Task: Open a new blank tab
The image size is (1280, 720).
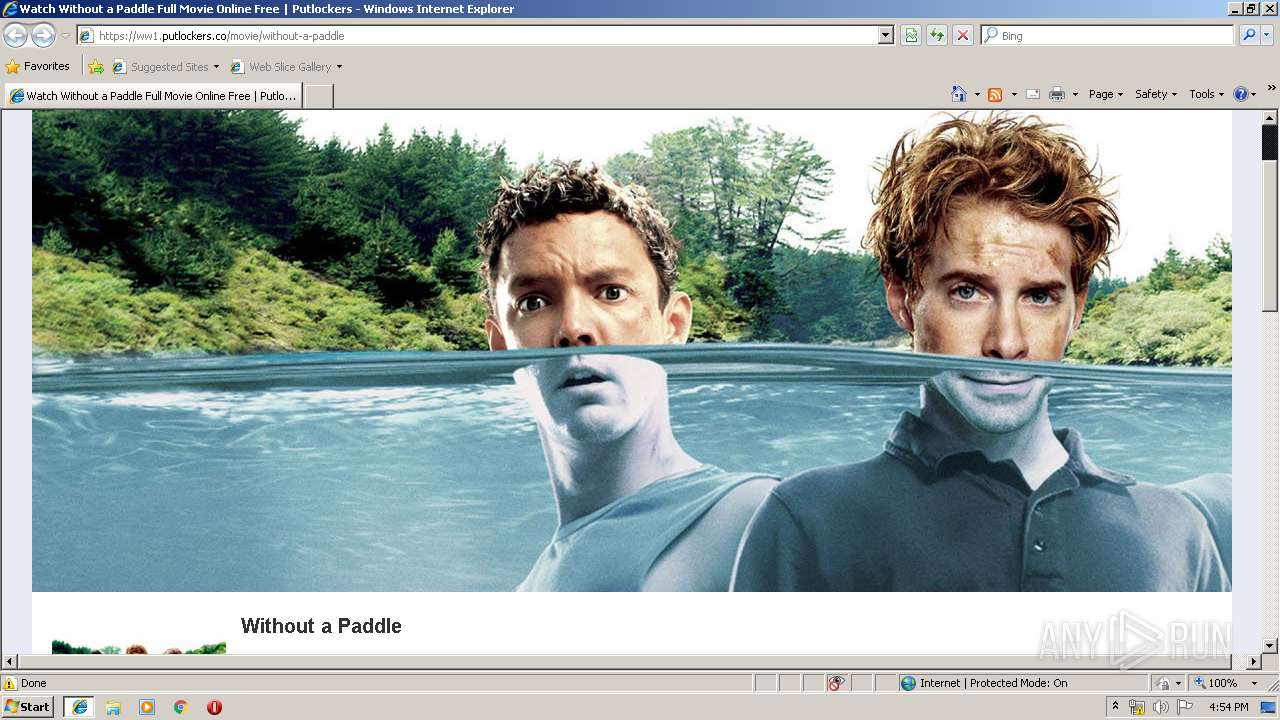Action: [318, 96]
